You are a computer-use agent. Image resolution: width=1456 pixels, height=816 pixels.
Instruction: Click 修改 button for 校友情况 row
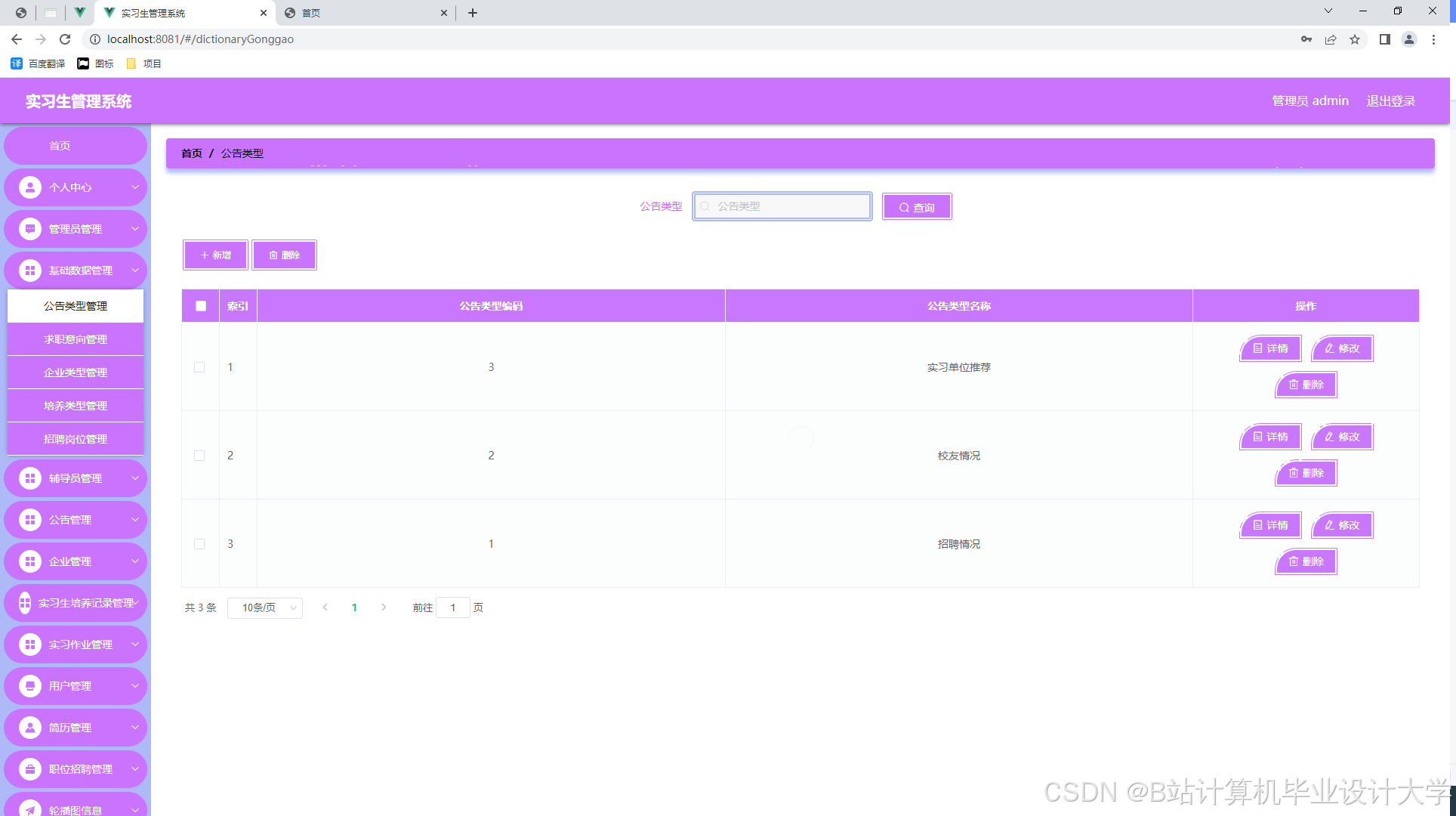tap(1342, 437)
